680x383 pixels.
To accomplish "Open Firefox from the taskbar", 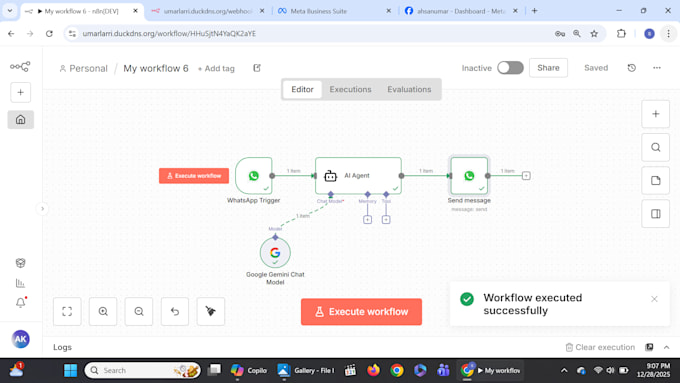I will pos(373,370).
